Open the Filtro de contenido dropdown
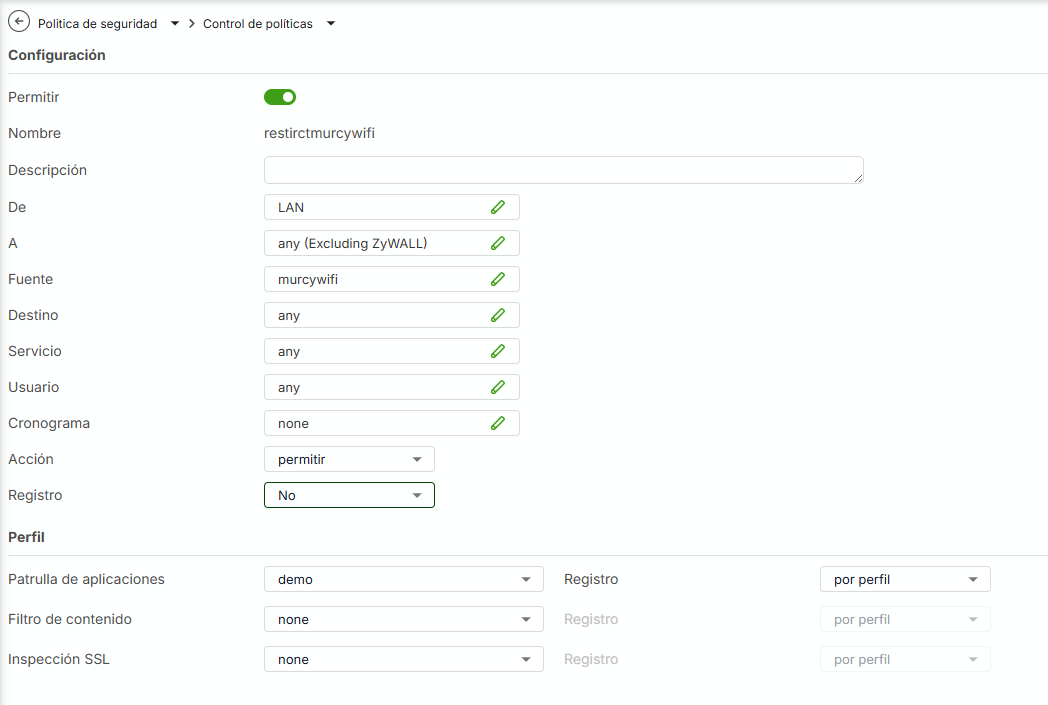 (x=403, y=619)
